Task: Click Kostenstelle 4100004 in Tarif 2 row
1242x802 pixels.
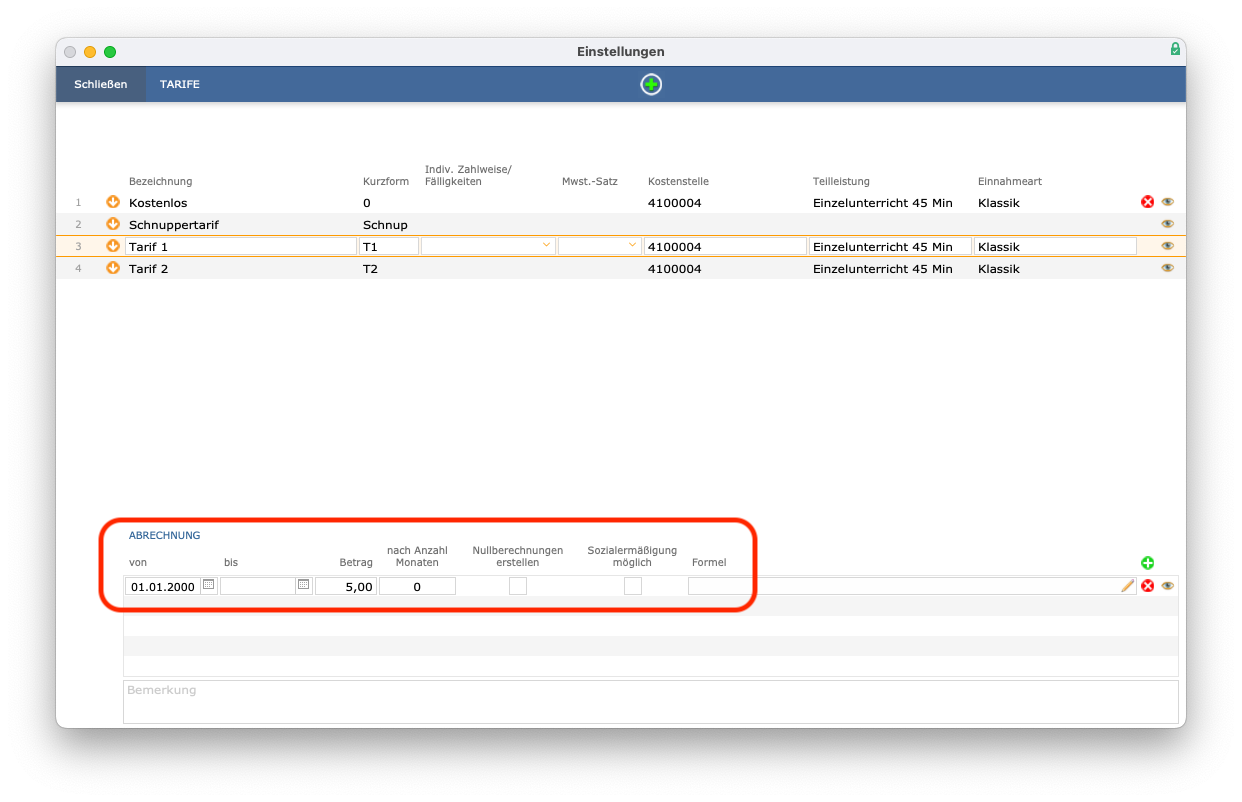Action: tap(675, 269)
